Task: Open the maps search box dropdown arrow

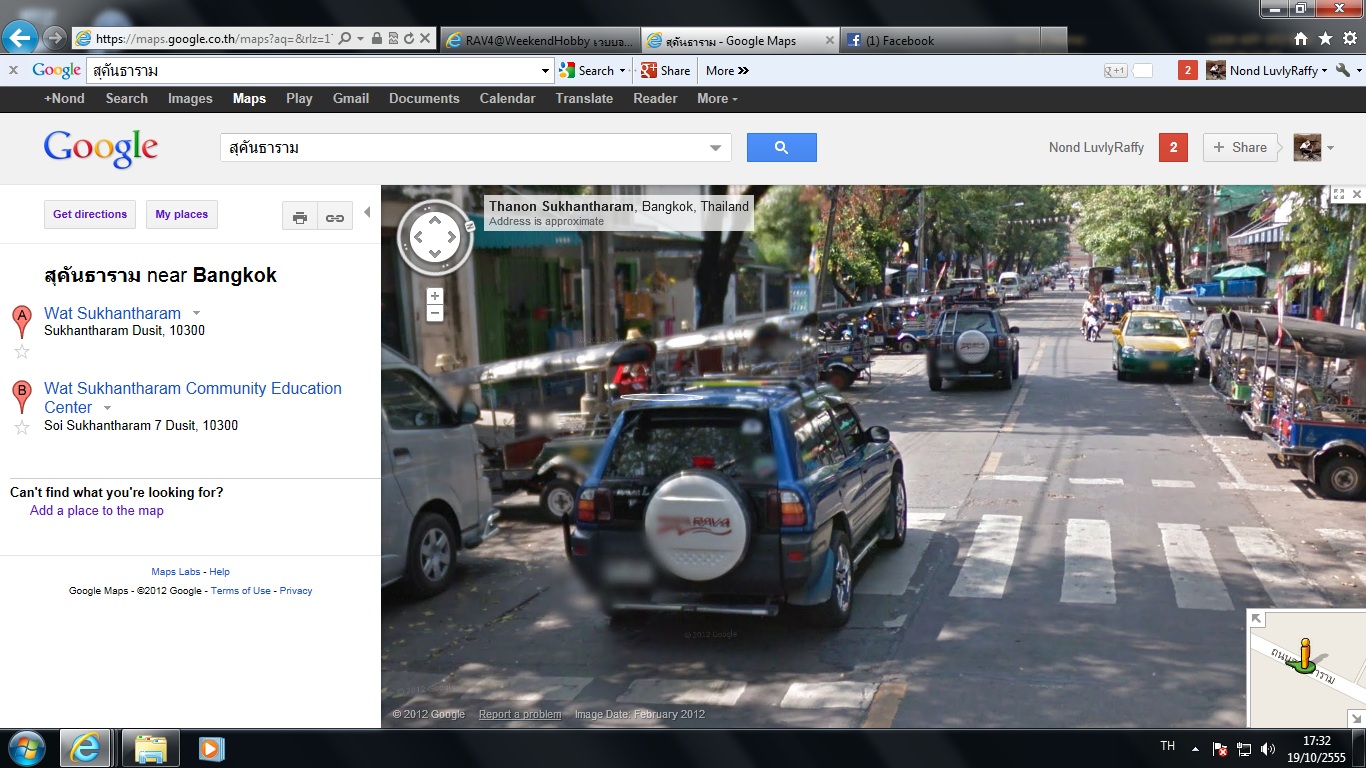Action: (715, 148)
